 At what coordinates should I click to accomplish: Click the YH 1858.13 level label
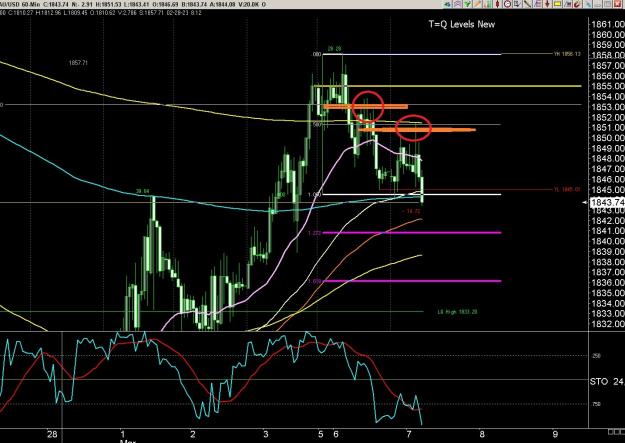pos(566,54)
